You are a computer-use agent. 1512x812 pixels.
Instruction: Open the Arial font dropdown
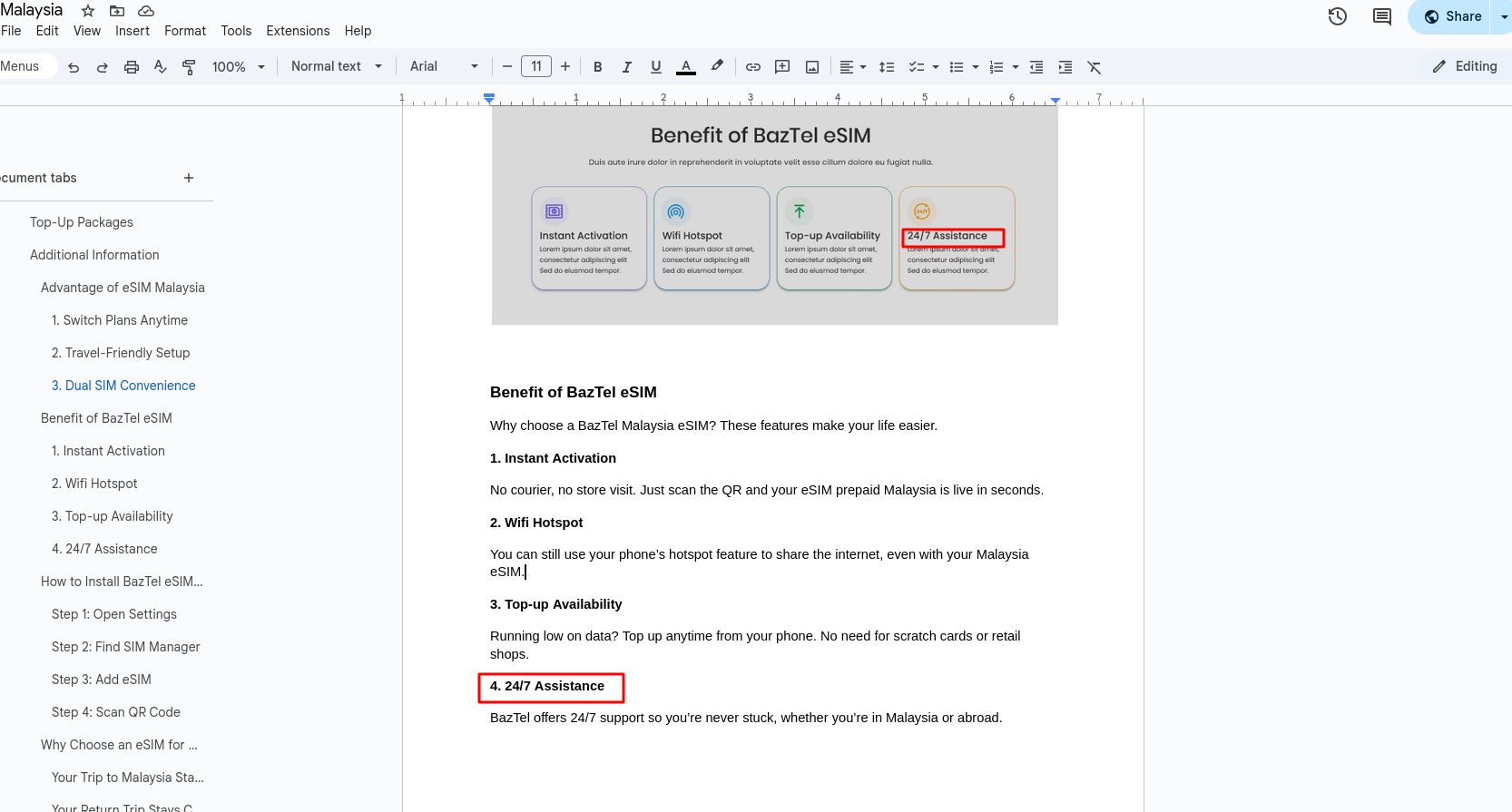[443, 67]
